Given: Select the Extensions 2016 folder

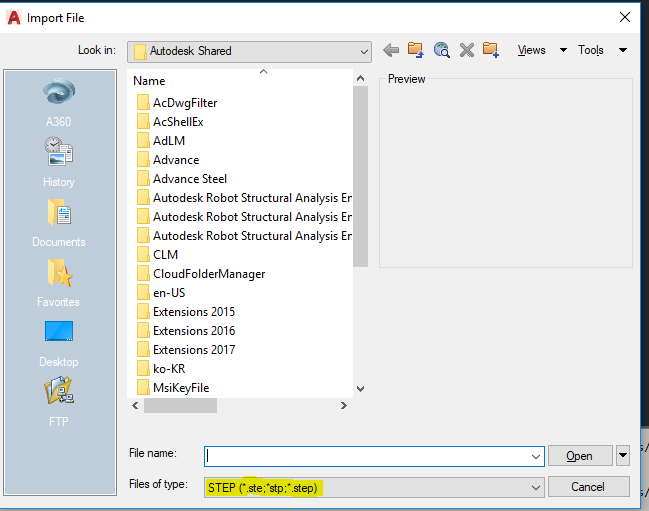Looking at the screenshot, I should [194, 331].
